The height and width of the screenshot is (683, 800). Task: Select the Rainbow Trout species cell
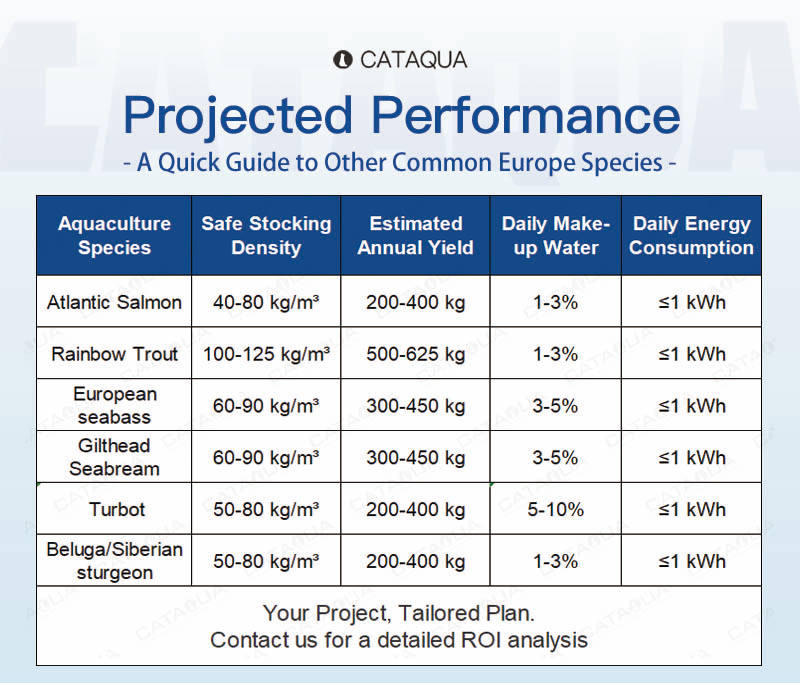(114, 354)
